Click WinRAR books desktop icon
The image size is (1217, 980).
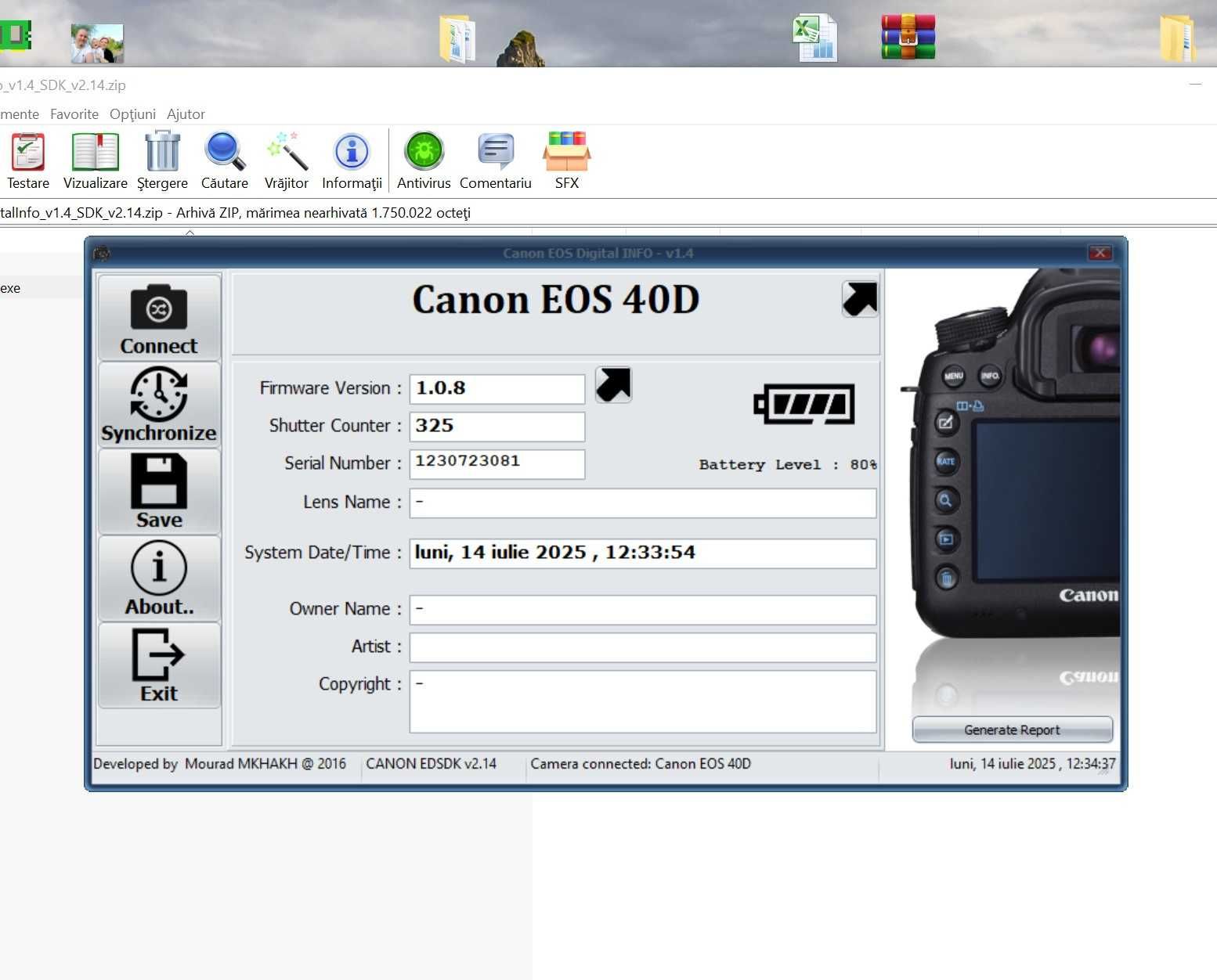pos(908,37)
